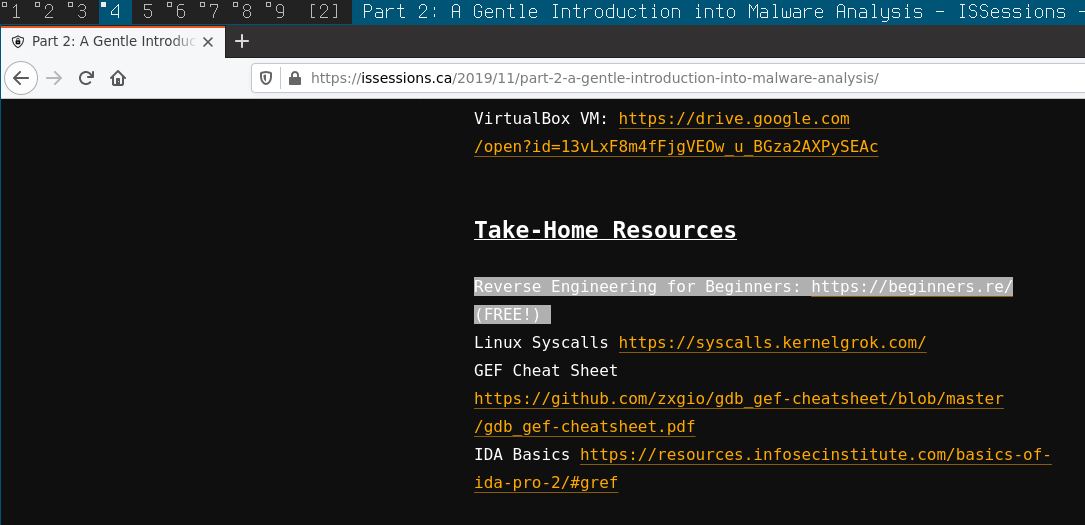Screen dimensions: 1085x525
Task: Click the "VirtualBox VM:" label text
Action: (541, 119)
